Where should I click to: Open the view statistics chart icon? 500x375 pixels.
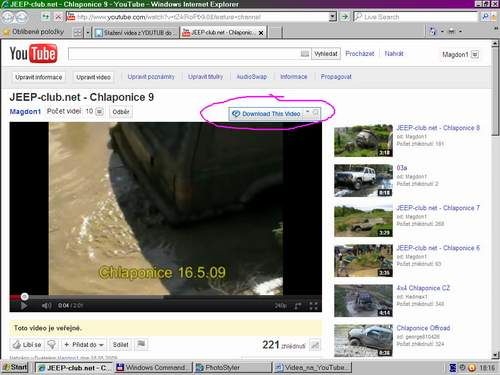315,345
